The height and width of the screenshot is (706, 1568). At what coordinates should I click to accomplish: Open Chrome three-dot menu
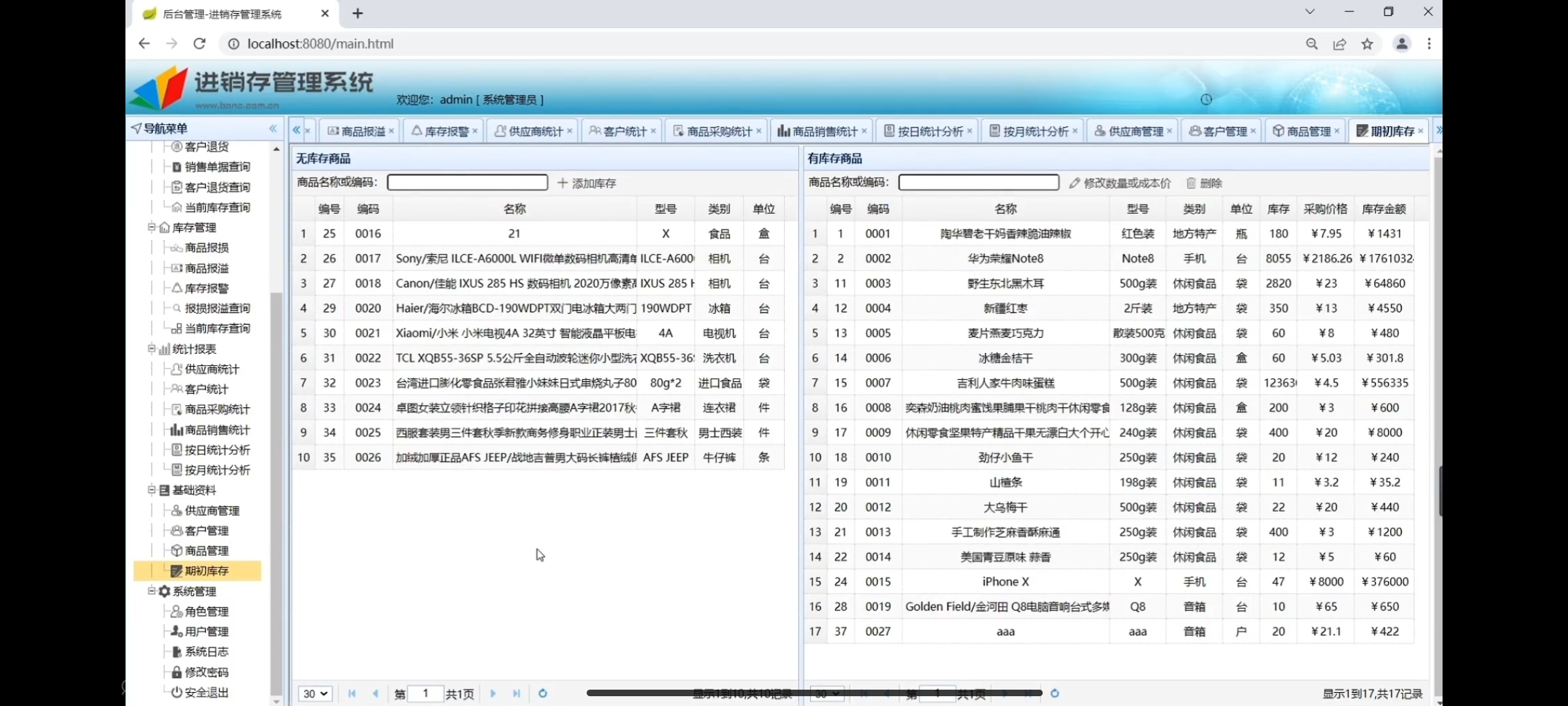[1429, 44]
